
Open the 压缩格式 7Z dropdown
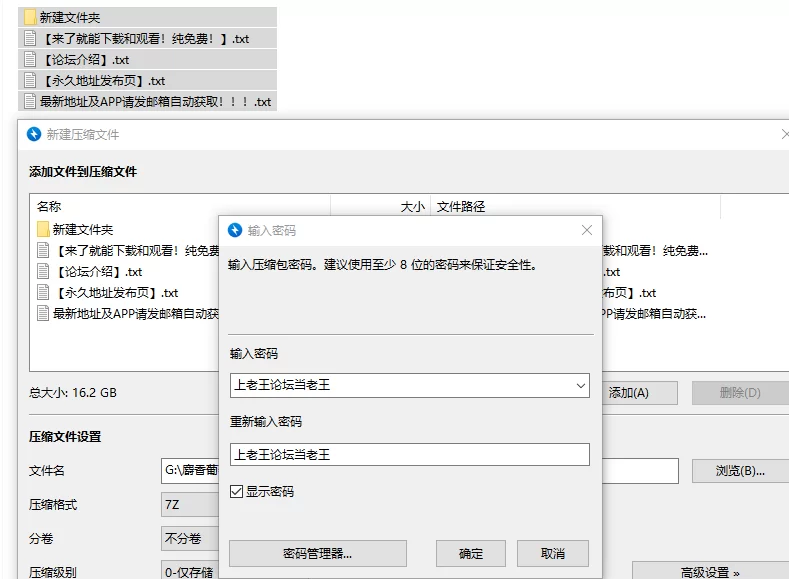190,505
